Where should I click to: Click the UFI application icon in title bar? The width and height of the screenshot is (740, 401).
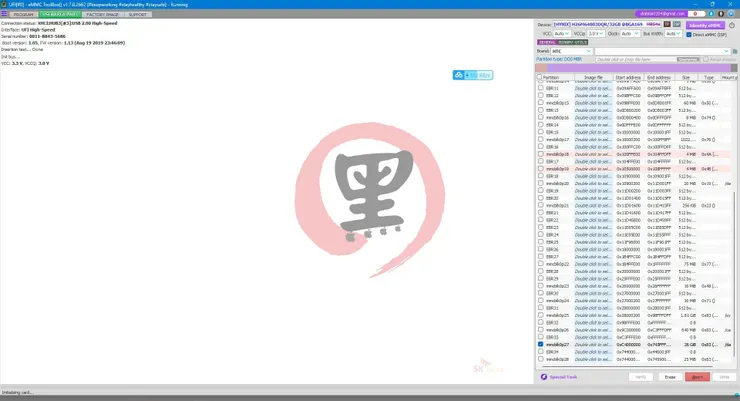[x=4, y=4]
